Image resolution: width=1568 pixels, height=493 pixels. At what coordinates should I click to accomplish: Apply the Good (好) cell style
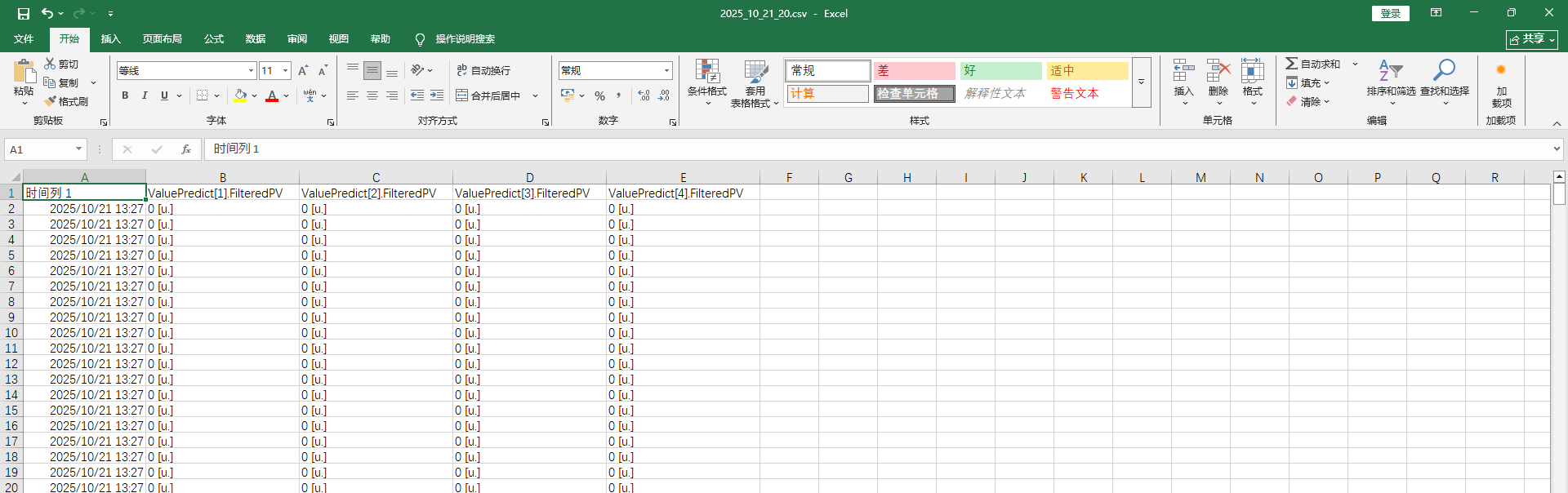[x=1000, y=71]
